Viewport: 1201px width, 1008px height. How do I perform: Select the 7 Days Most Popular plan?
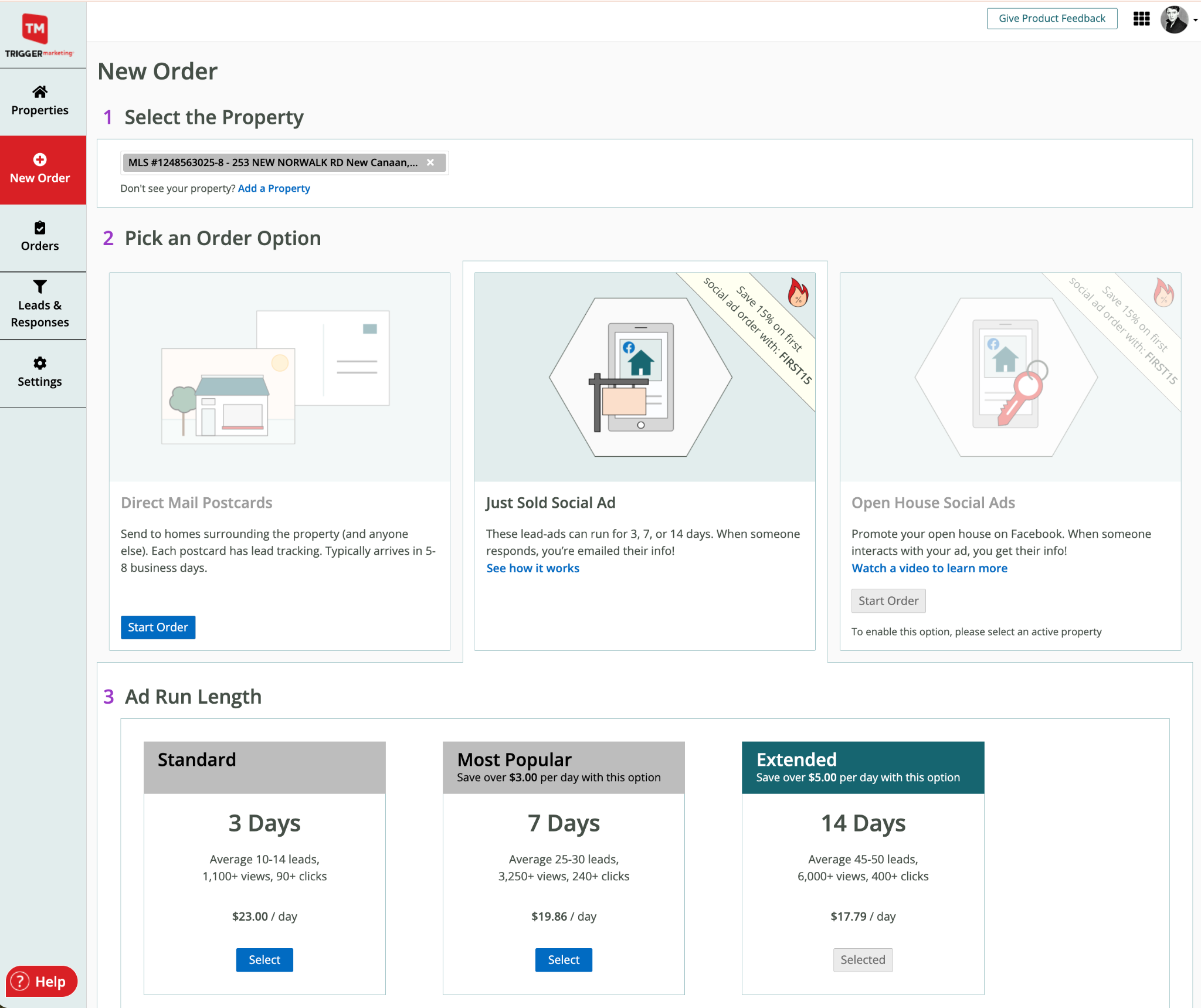564,960
